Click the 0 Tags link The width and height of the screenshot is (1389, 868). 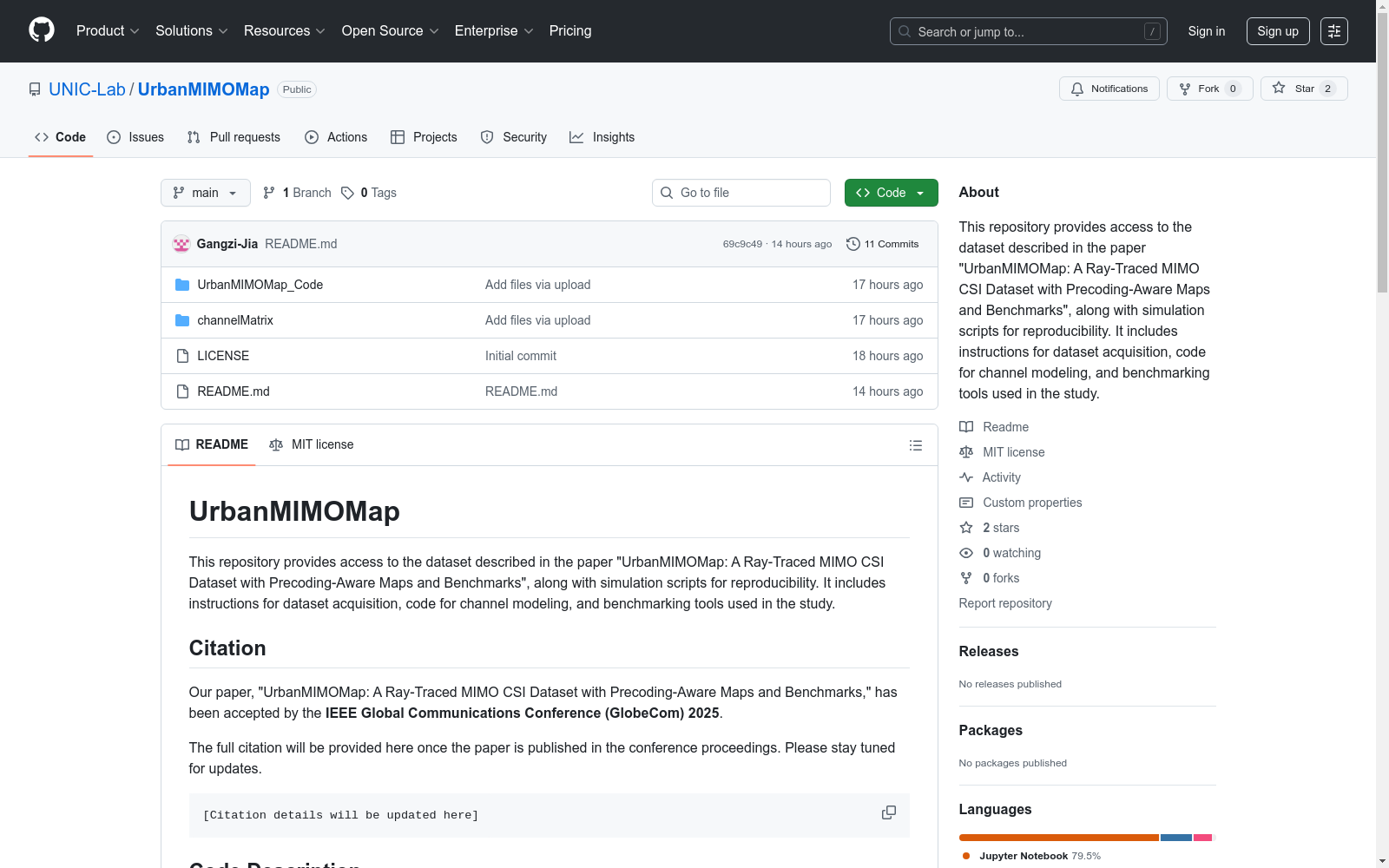coord(369,193)
